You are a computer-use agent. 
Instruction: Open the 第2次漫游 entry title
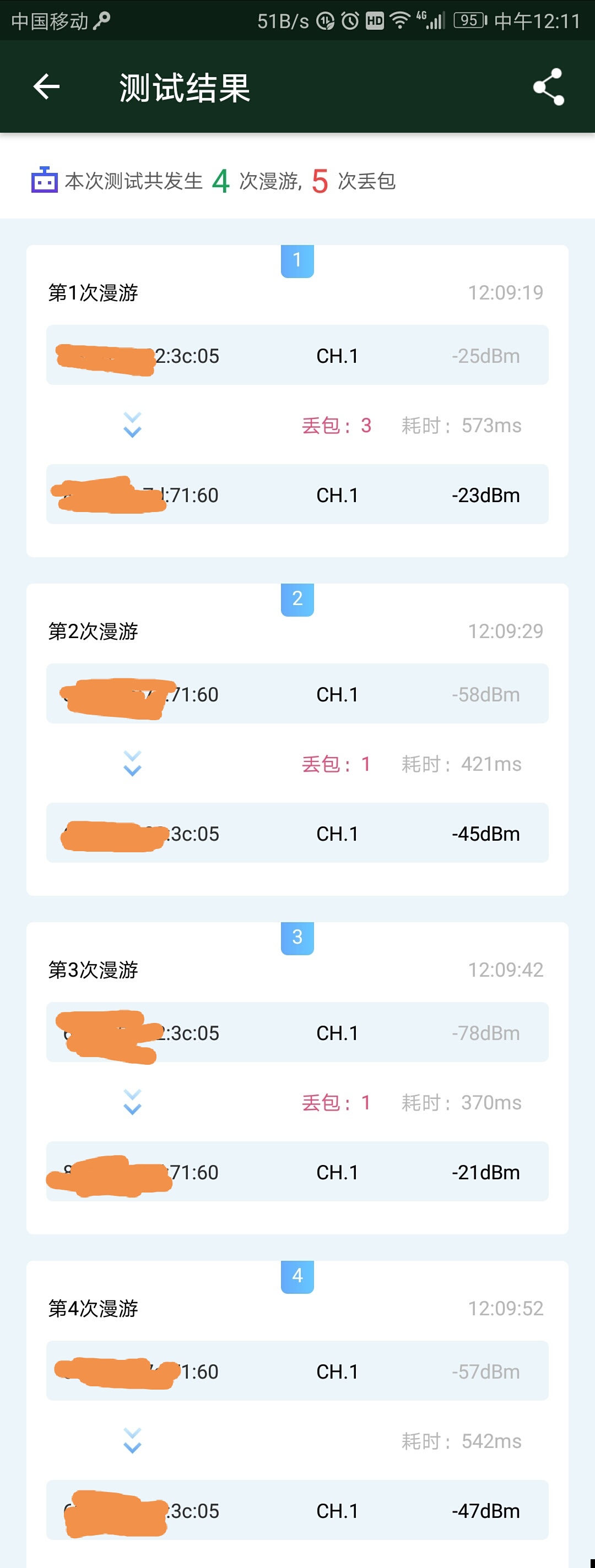tap(93, 631)
